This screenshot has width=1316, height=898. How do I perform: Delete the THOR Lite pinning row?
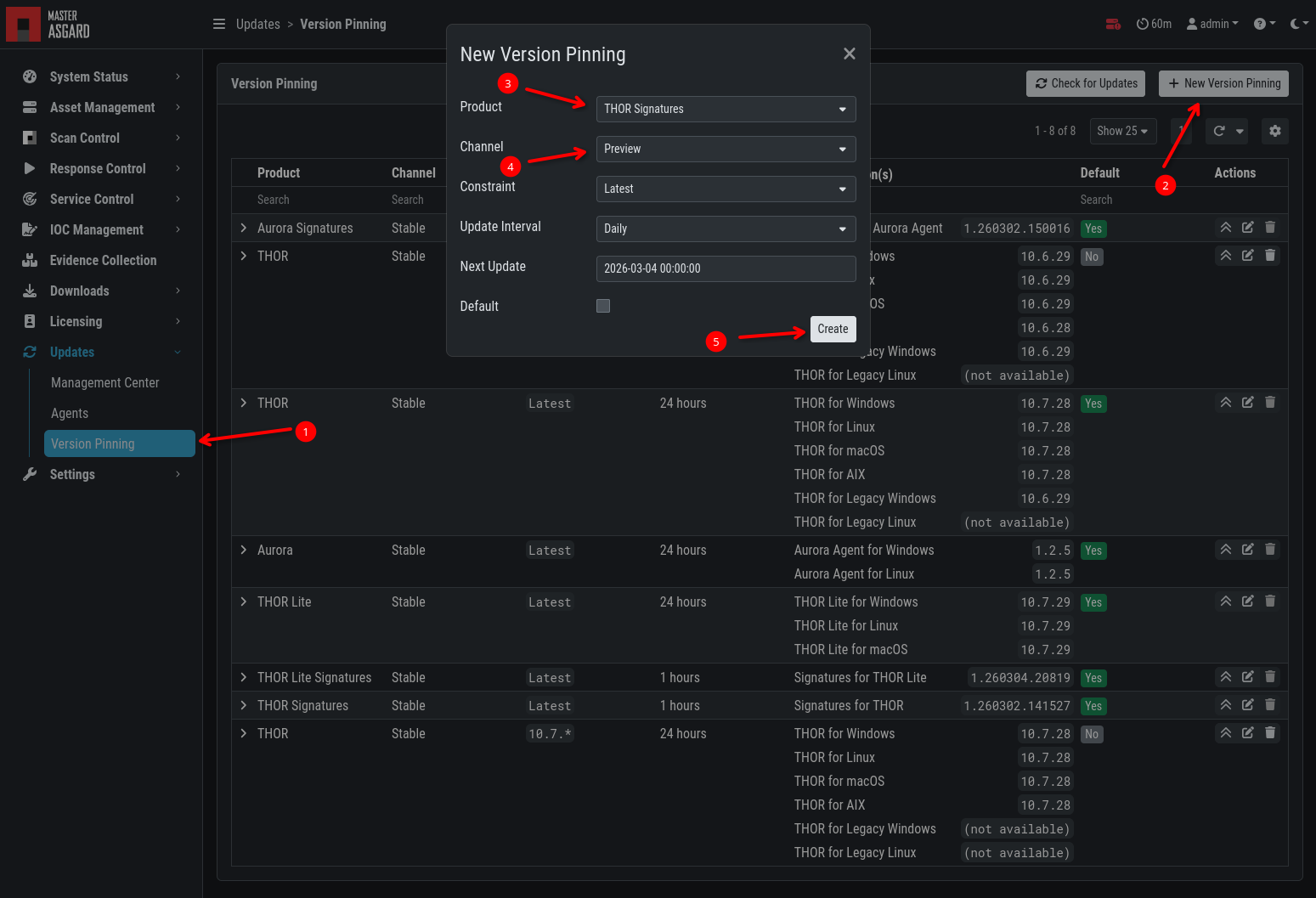click(x=1270, y=601)
